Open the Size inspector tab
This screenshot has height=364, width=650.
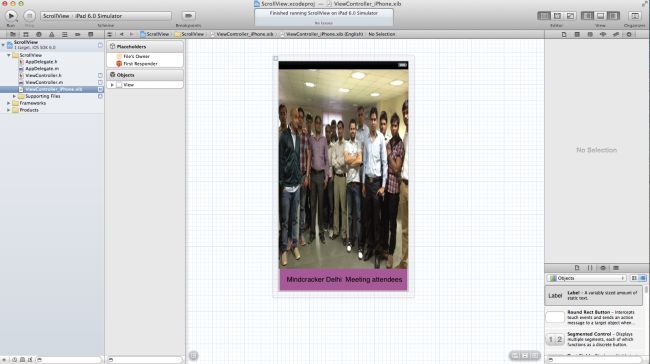click(616, 34)
